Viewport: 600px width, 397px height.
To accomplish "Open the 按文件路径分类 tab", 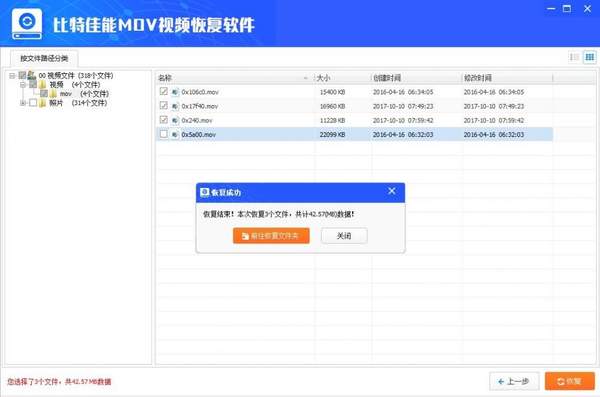I will tap(44, 59).
